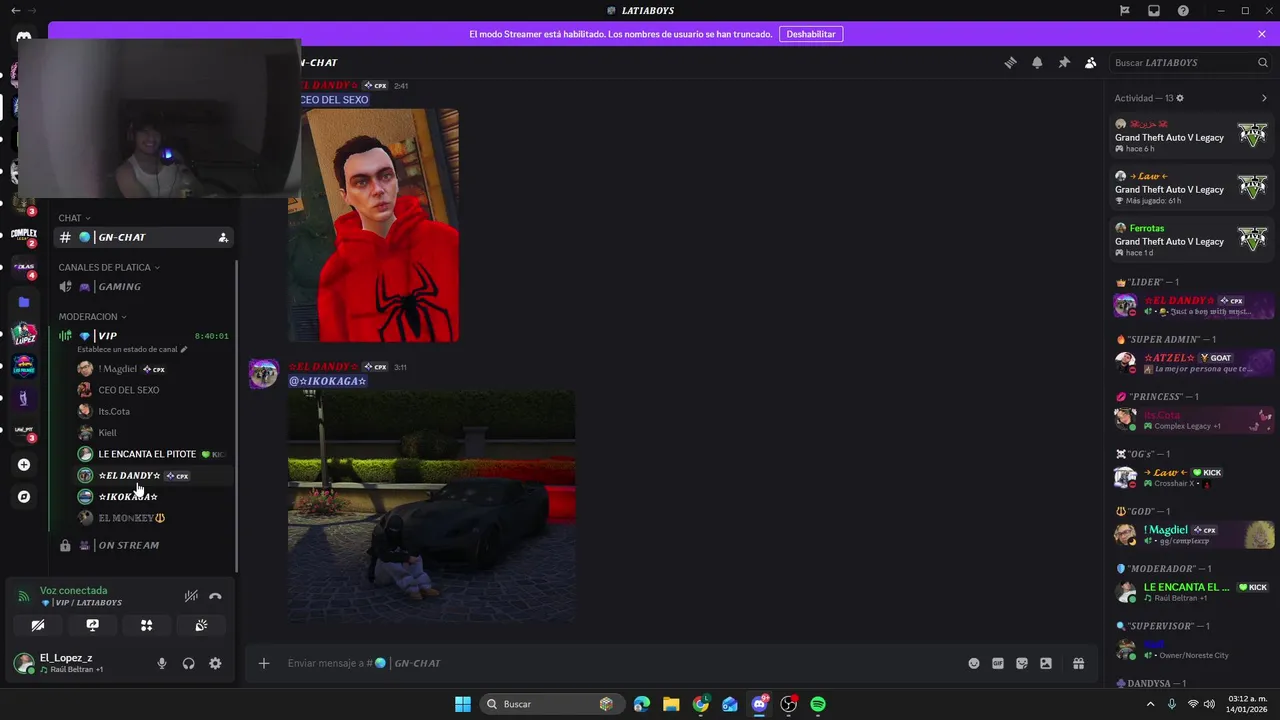1280x720 pixels.
Task: Select the GN-CHAT text channel
Action: [143, 237]
